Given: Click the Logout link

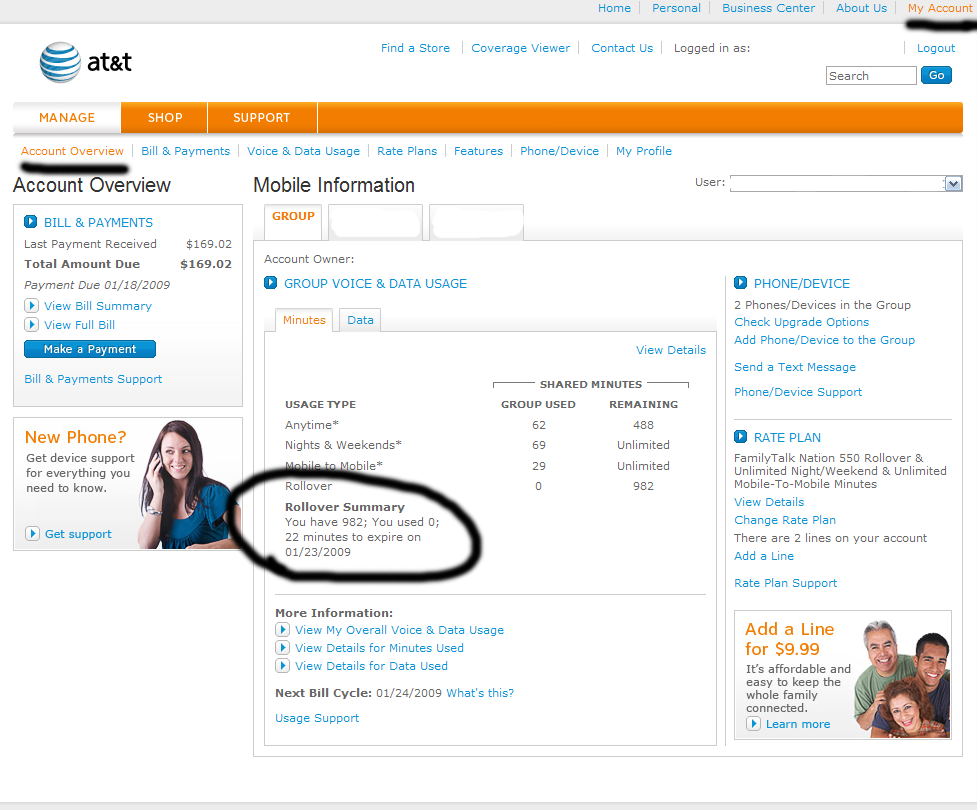Looking at the screenshot, I should (x=935, y=48).
